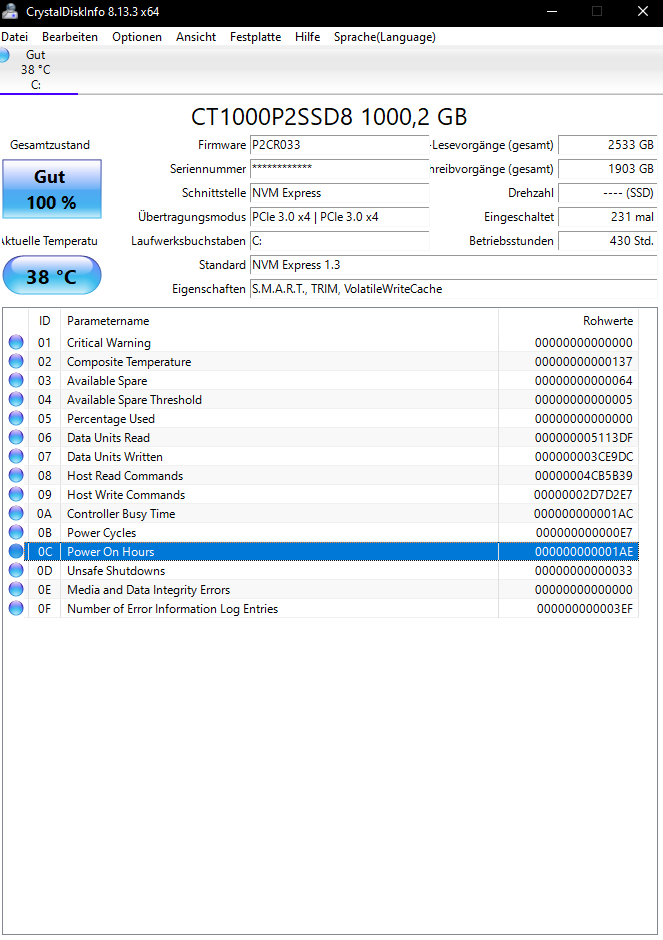Viewport: 663px width, 940px height.
Task: Click the status icon for Data Units Read
Action: click(x=16, y=438)
